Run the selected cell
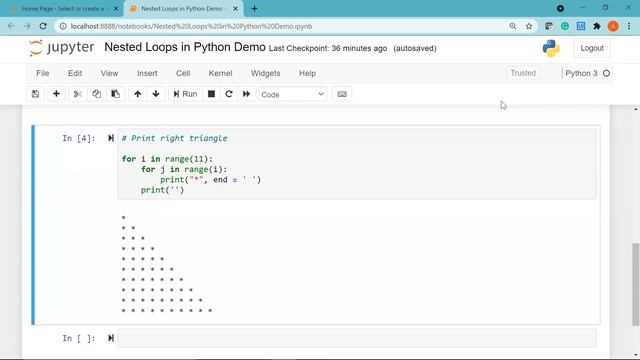The height and width of the screenshot is (360, 640). (x=185, y=94)
